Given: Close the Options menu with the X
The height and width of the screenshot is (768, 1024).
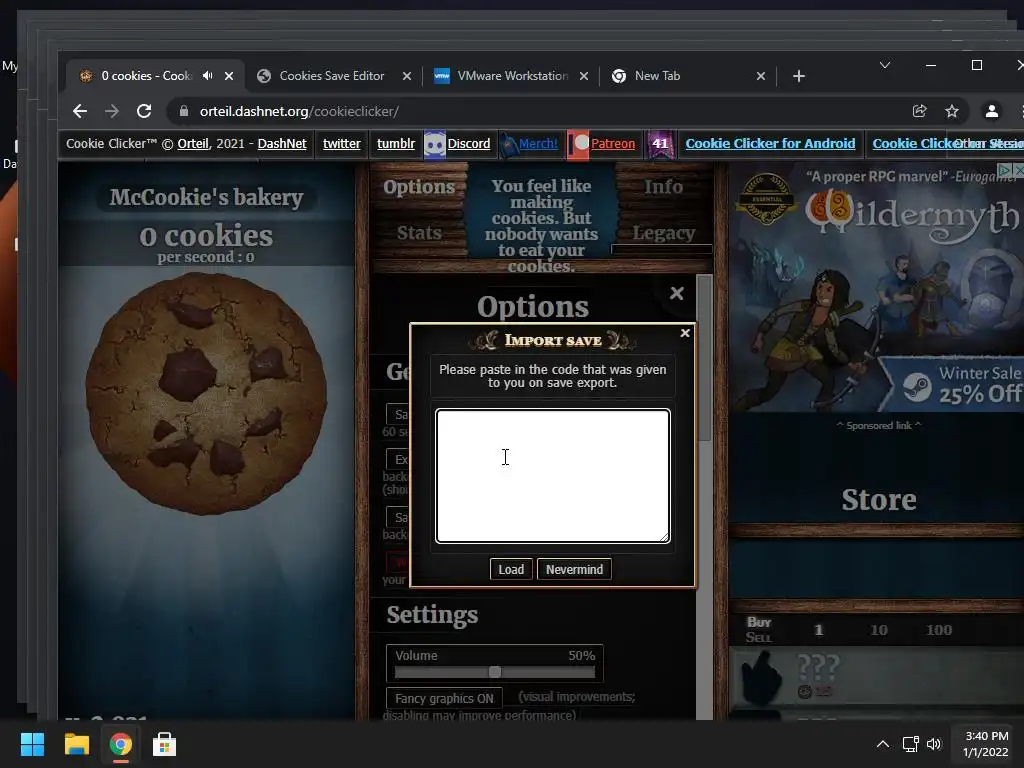Looking at the screenshot, I should [677, 293].
